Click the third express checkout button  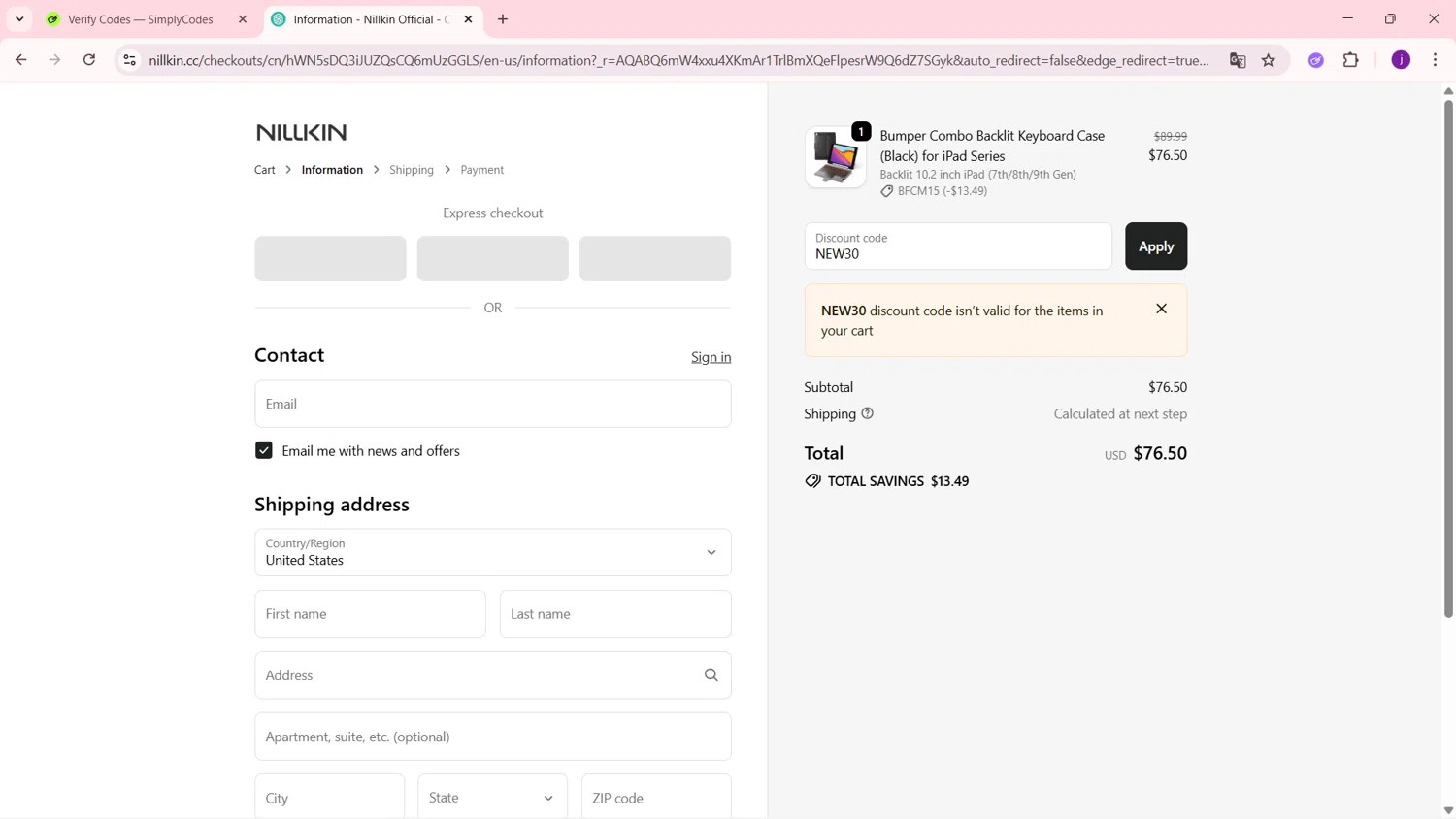point(655,259)
